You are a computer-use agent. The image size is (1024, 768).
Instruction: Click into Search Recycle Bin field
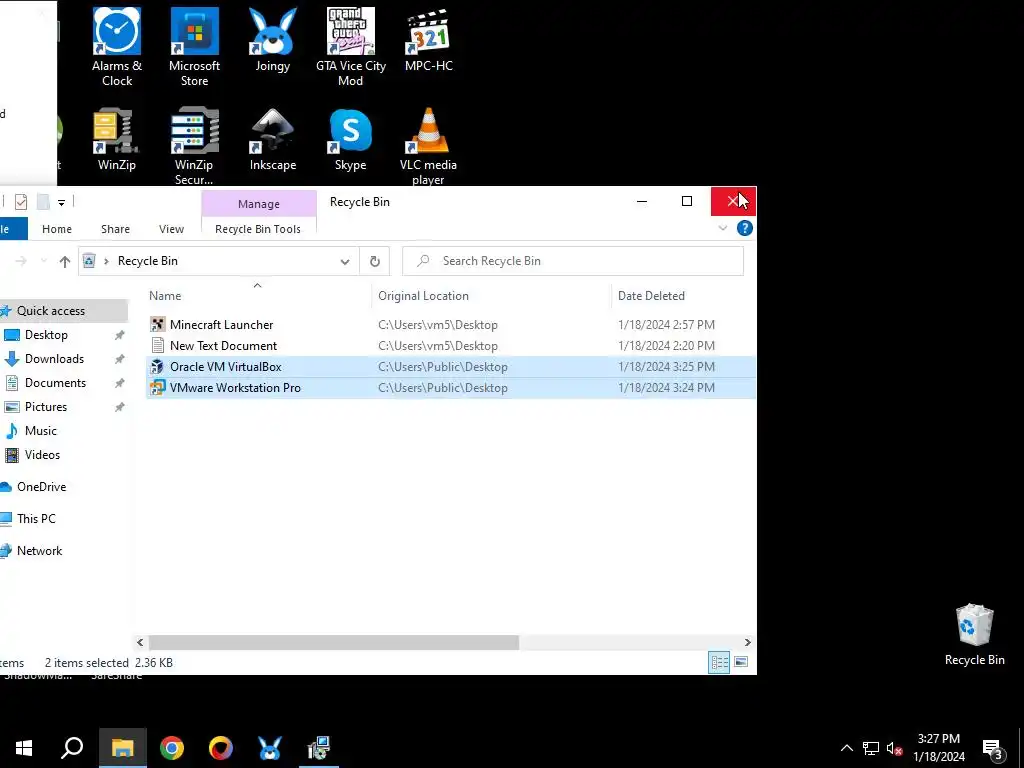pos(573,261)
